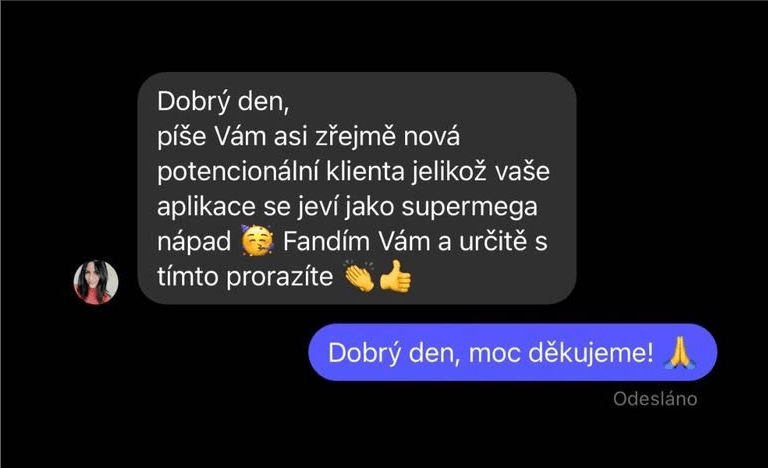This screenshot has width=768, height=468.
Task: Select the purple 'Dobrý den, moc děkujeme!' bubble
Action: pyautogui.click(x=512, y=352)
